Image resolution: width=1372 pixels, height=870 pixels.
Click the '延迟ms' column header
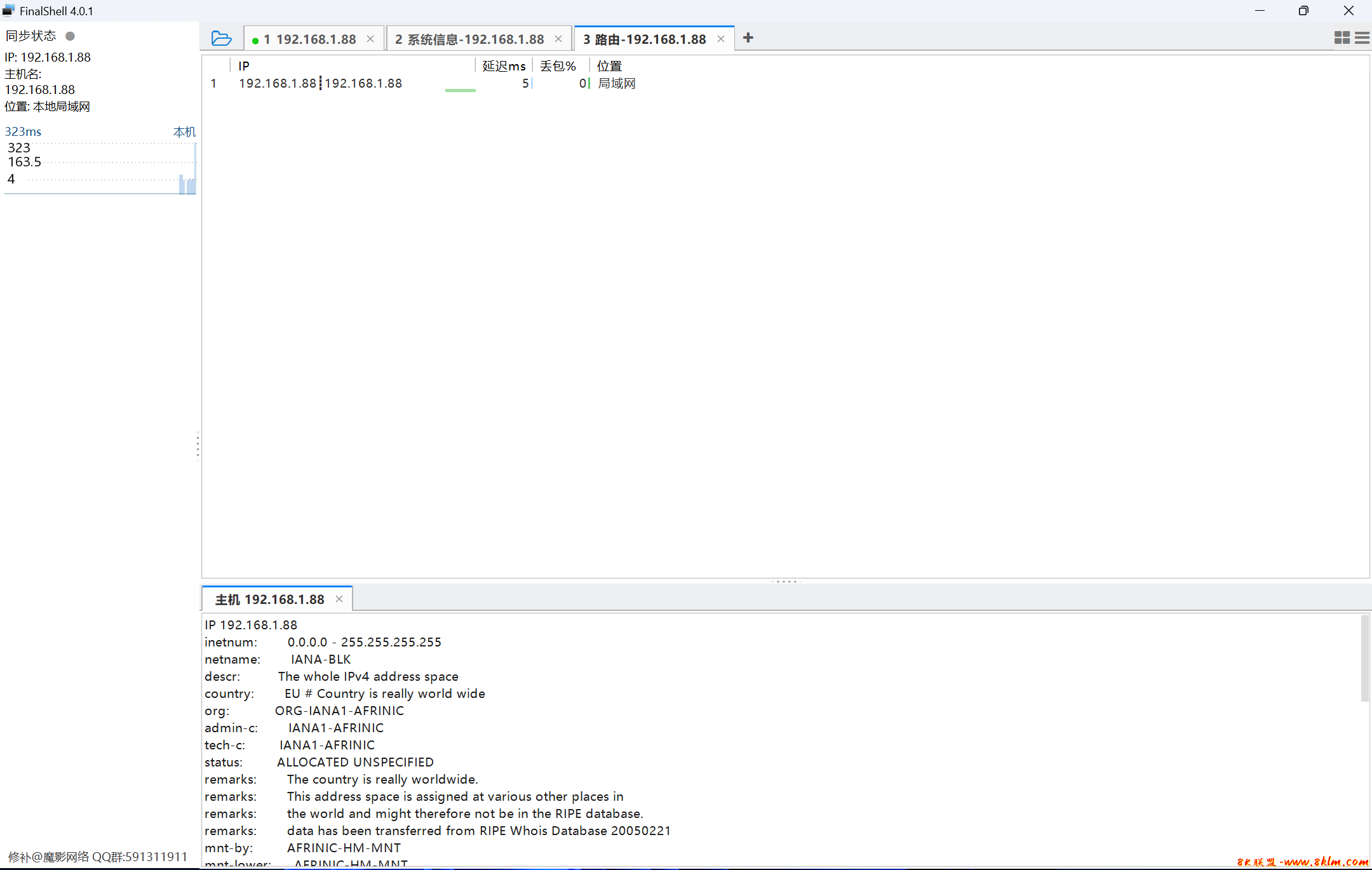pyautogui.click(x=504, y=66)
